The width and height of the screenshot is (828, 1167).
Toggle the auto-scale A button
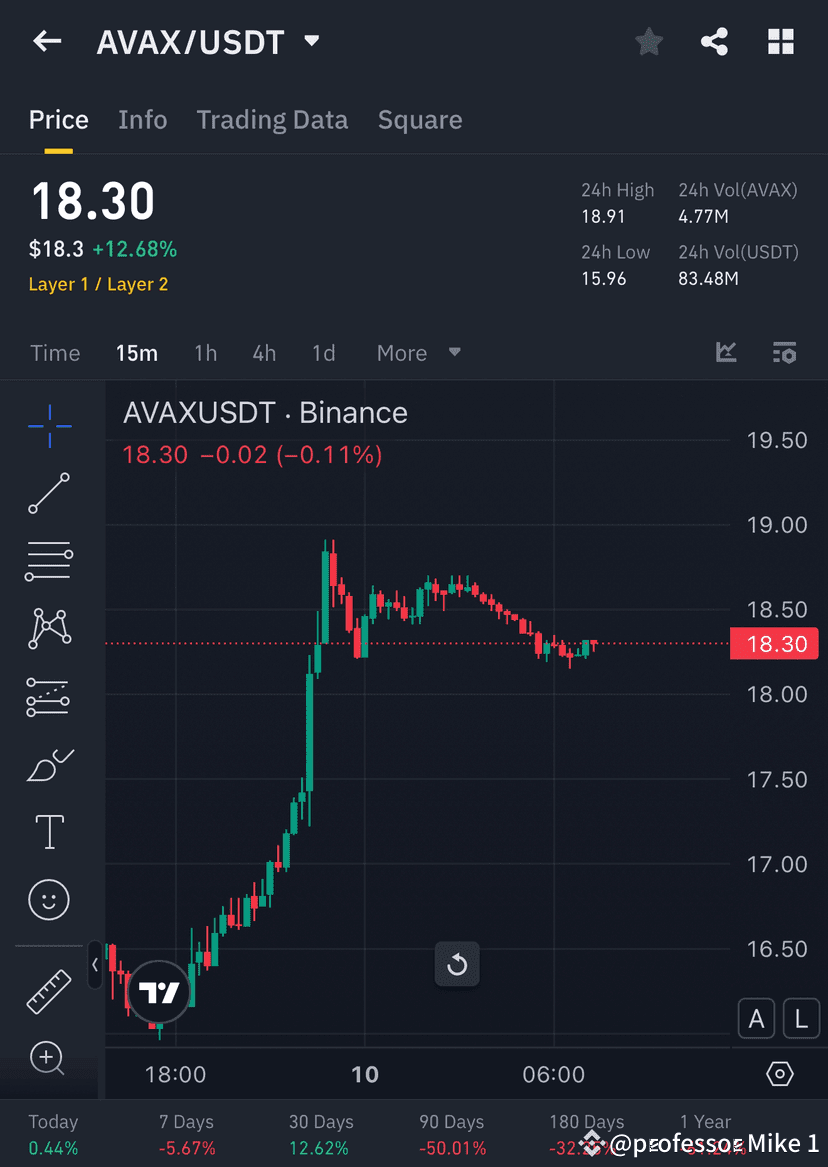756,1018
